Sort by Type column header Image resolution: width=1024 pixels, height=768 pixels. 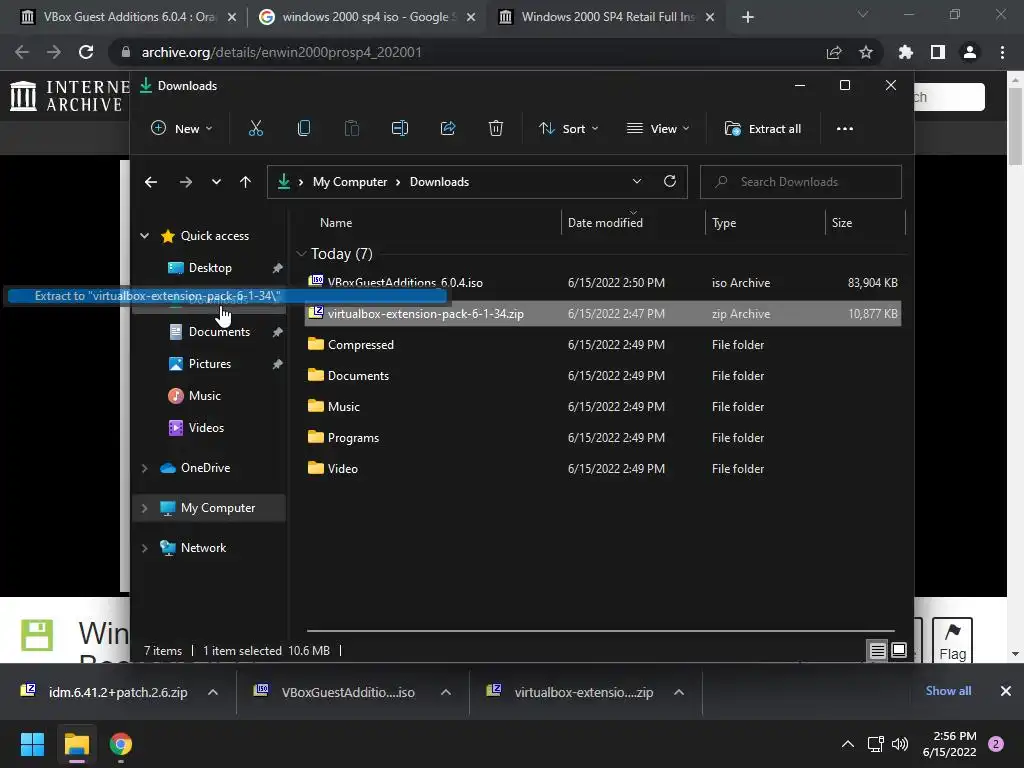click(x=724, y=223)
